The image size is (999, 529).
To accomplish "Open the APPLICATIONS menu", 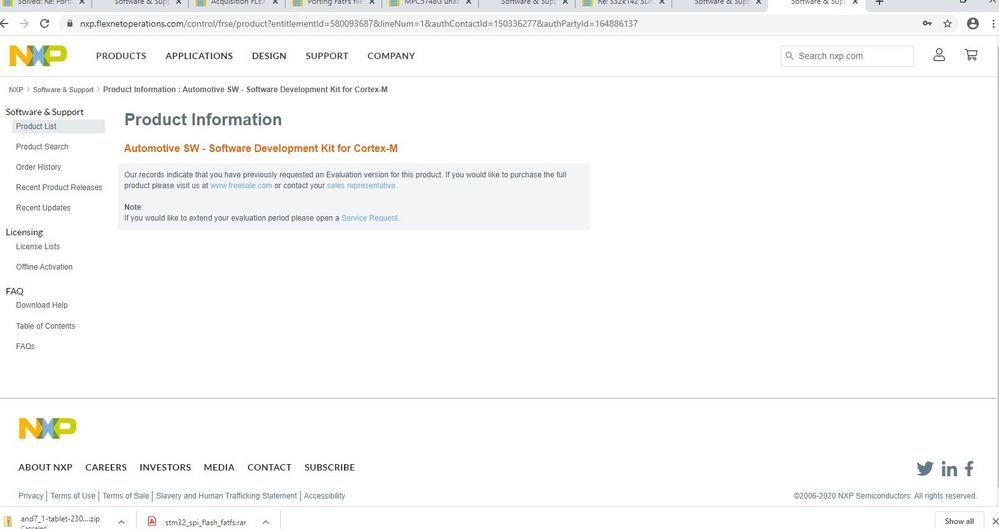I will pos(199,56).
